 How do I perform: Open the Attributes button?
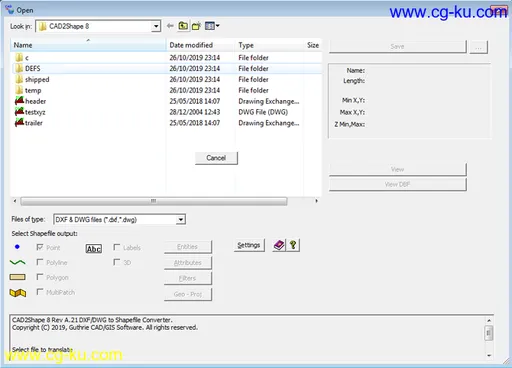[187, 262]
